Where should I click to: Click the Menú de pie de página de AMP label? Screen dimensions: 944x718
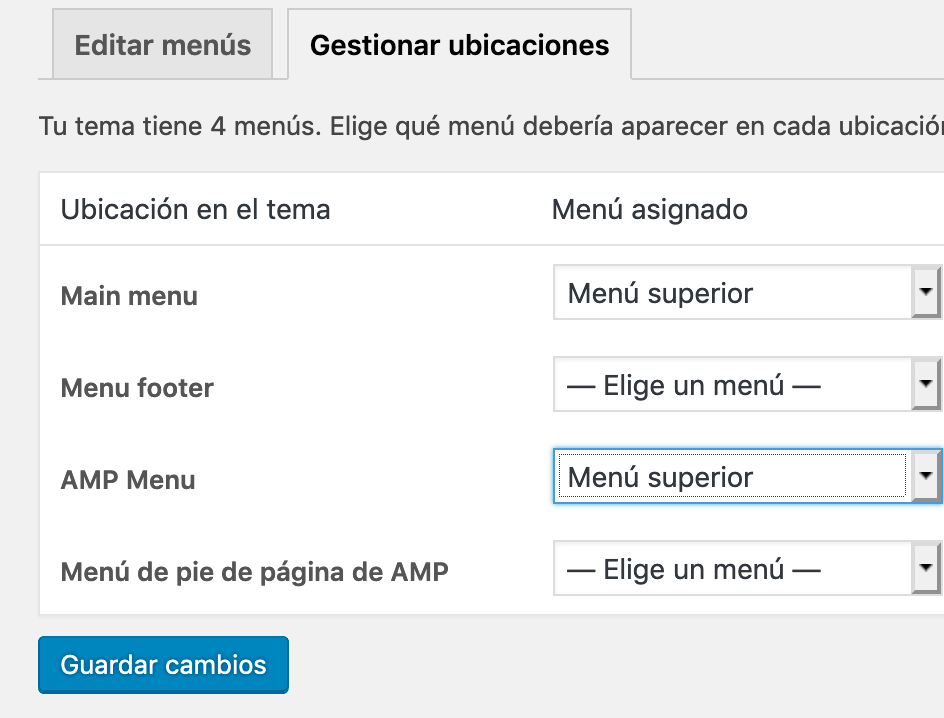[x=255, y=572]
